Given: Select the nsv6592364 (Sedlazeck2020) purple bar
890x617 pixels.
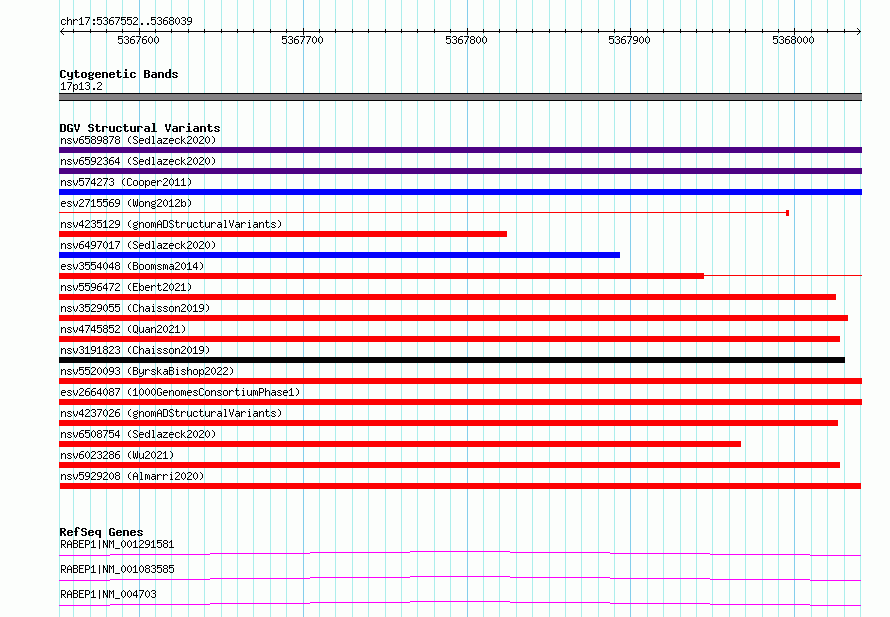Looking at the screenshot, I should click(460, 171).
